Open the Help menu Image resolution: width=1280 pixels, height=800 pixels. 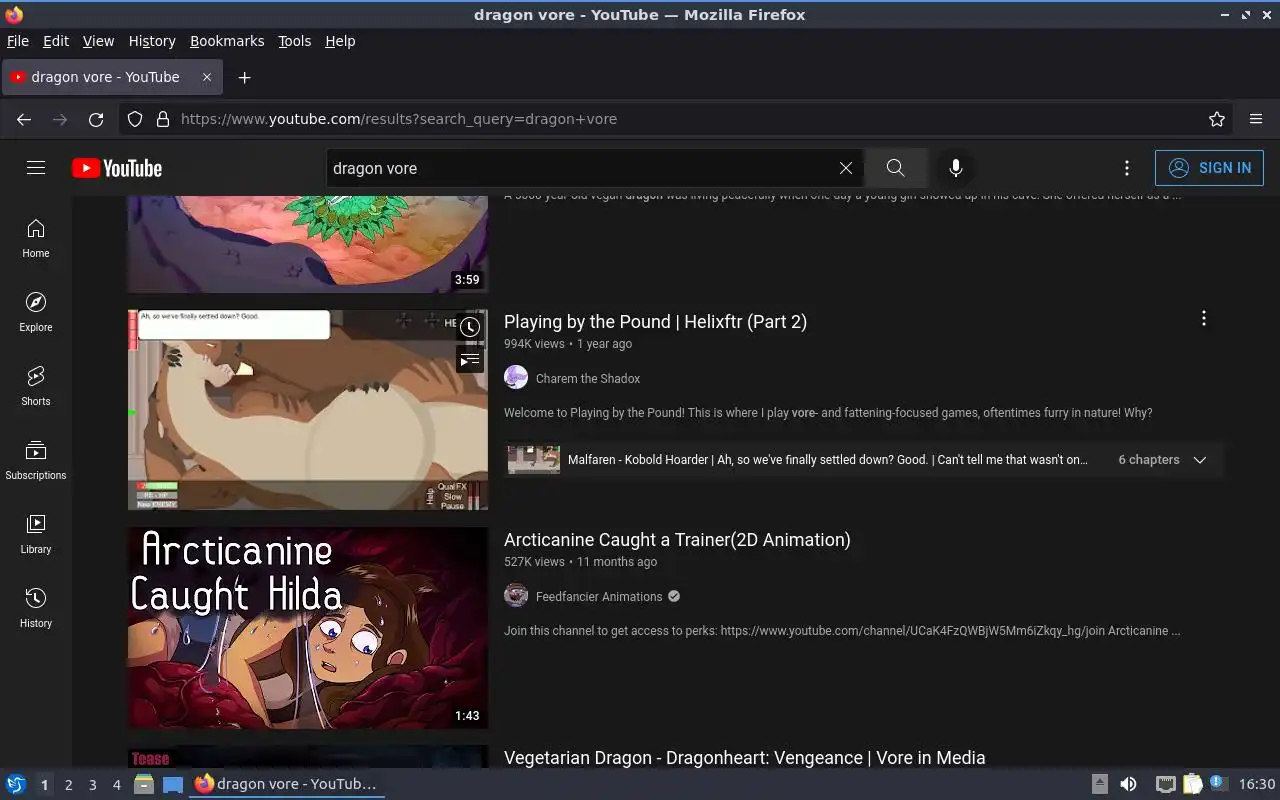click(340, 41)
